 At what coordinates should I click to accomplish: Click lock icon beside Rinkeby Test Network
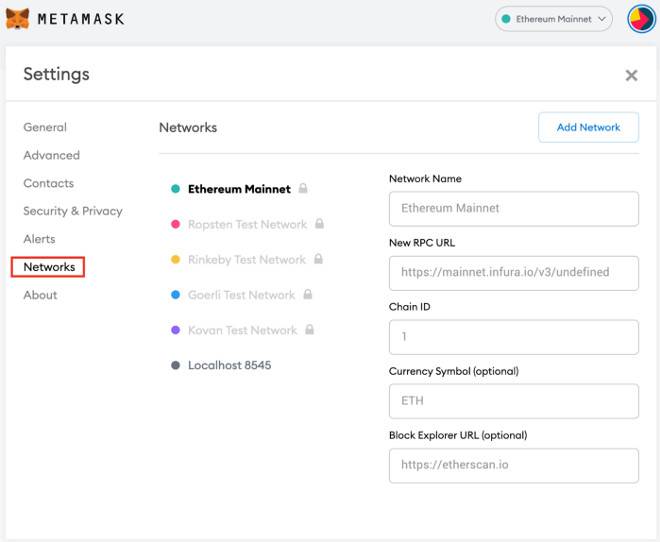(x=318, y=259)
